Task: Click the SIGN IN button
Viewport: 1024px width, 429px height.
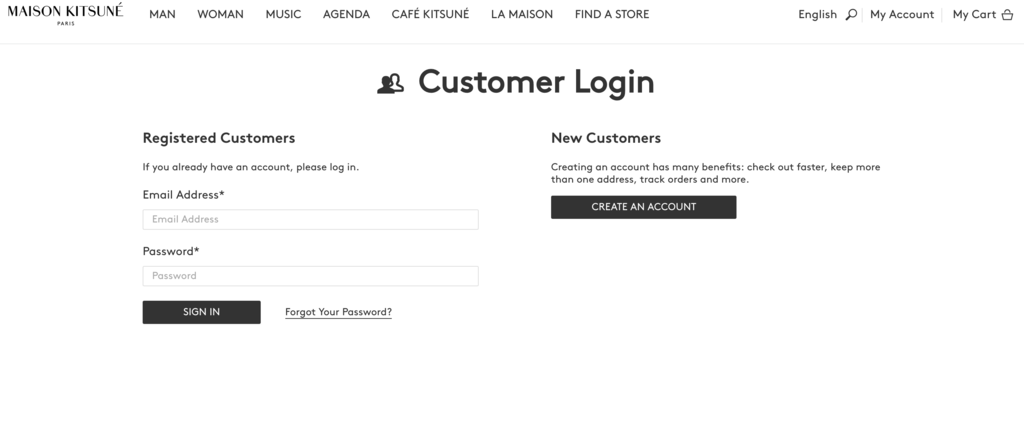Action: pos(201,312)
